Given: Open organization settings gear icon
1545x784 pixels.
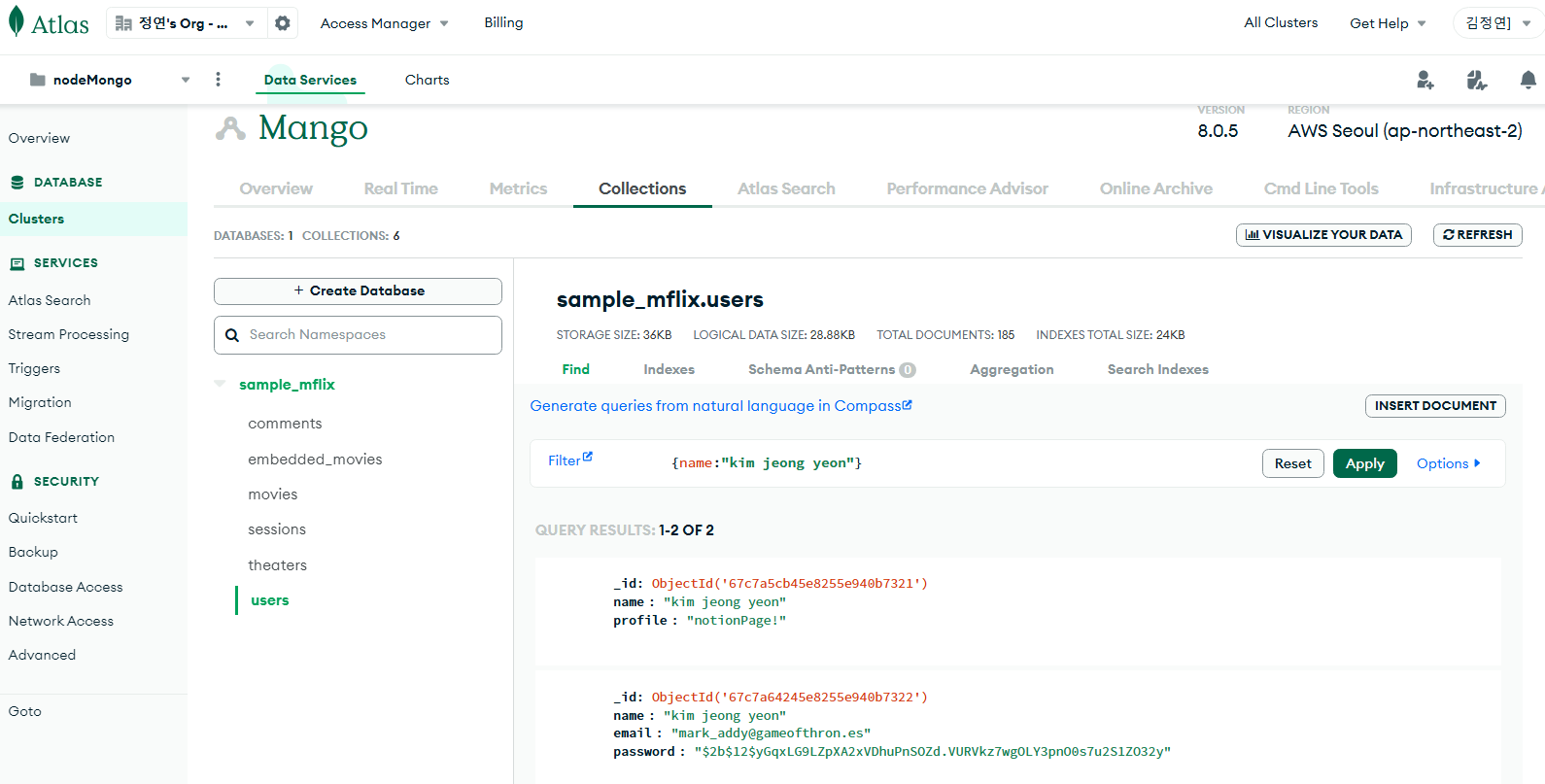Looking at the screenshot, I should click(x=282, y=23).
